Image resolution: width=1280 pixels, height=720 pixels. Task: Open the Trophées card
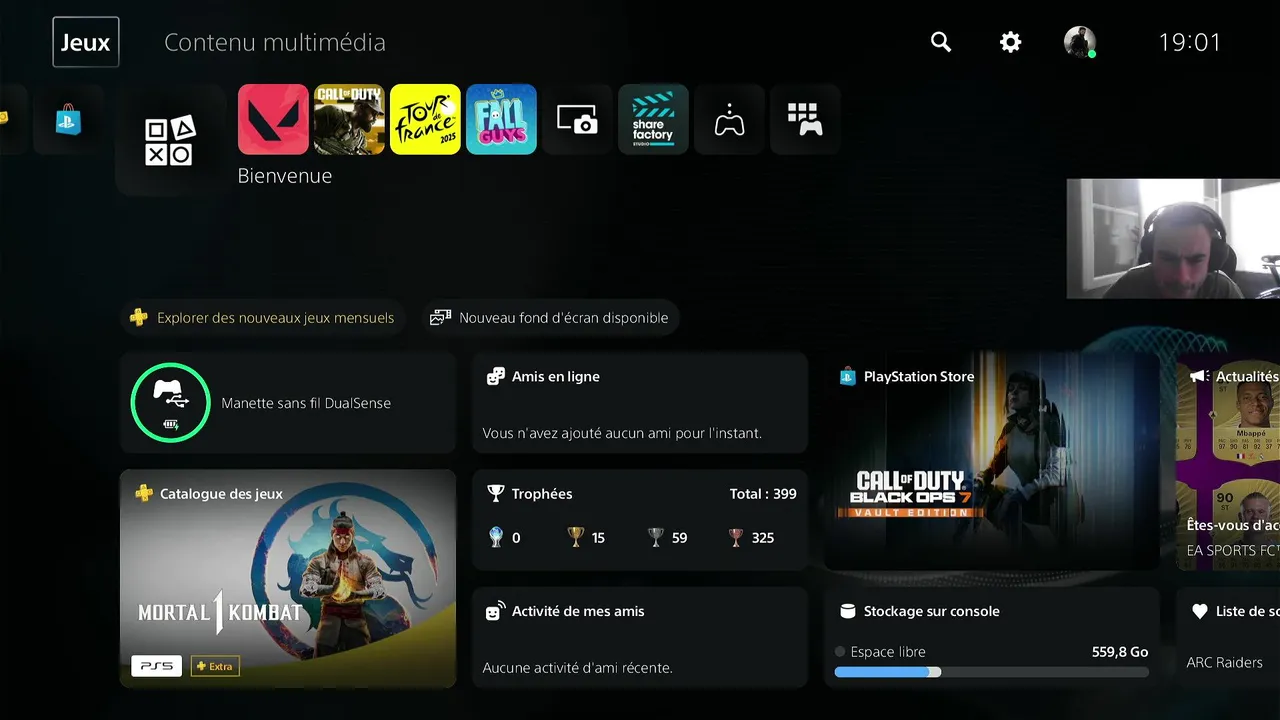(x=640, y=520)
